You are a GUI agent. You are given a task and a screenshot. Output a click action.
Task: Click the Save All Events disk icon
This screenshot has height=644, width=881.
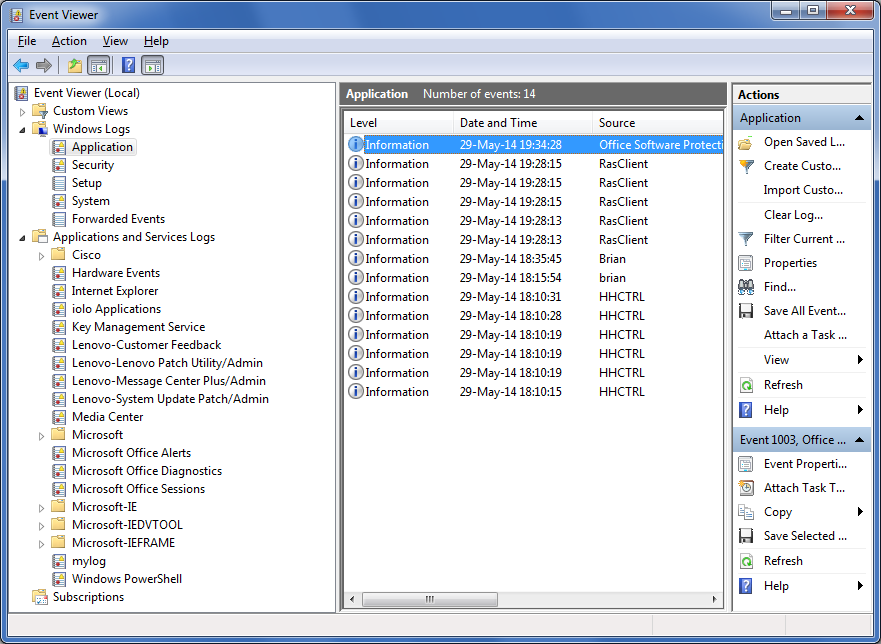[x=745, y=310]
